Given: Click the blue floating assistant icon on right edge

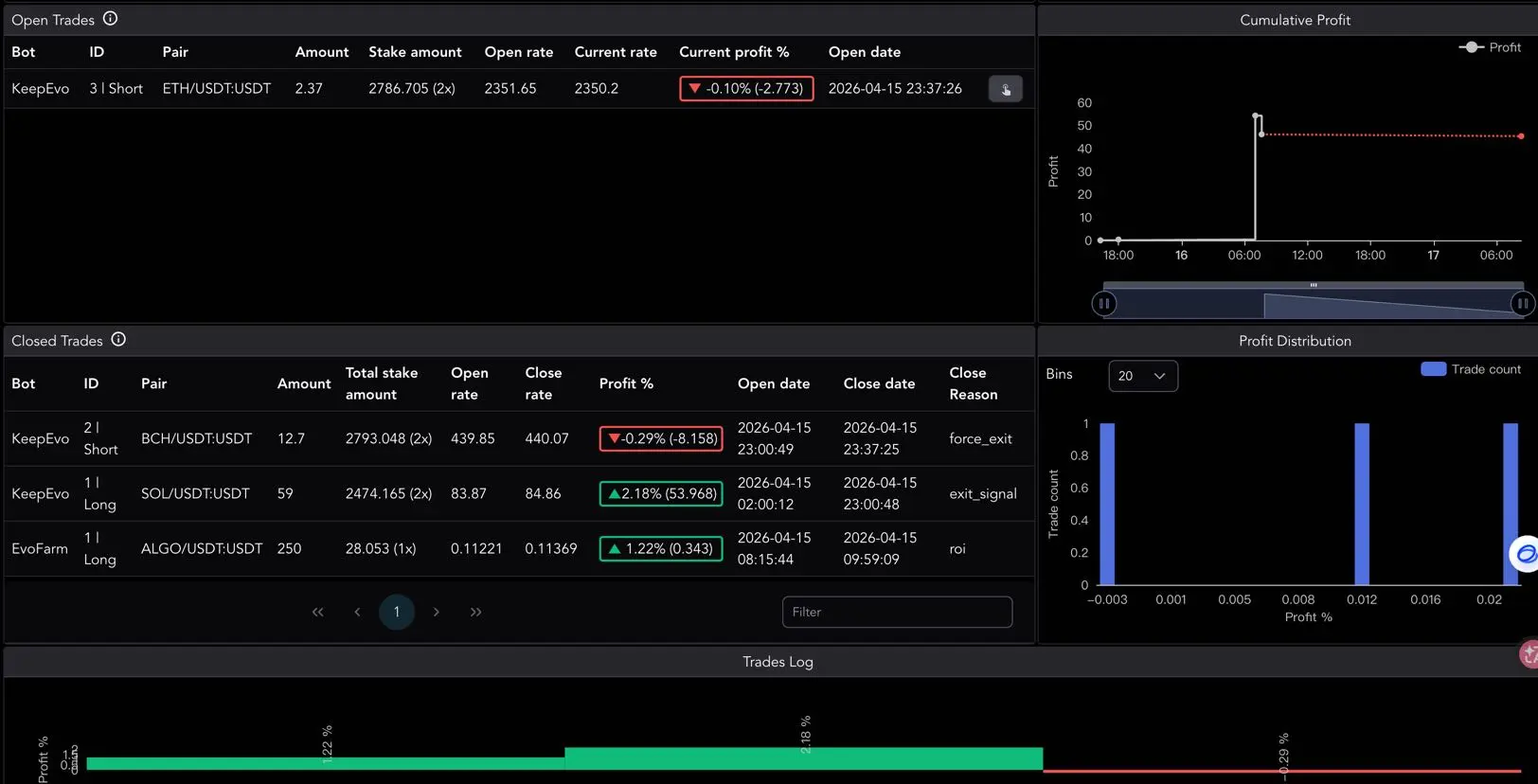Looking at the screenshot, I should click(1525, 554).
